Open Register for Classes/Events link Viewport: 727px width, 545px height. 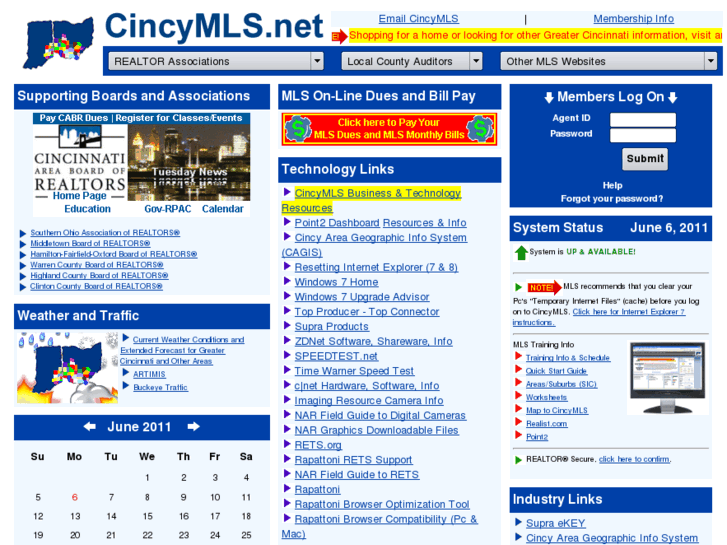pyautogui.click(x=179, y=118)
